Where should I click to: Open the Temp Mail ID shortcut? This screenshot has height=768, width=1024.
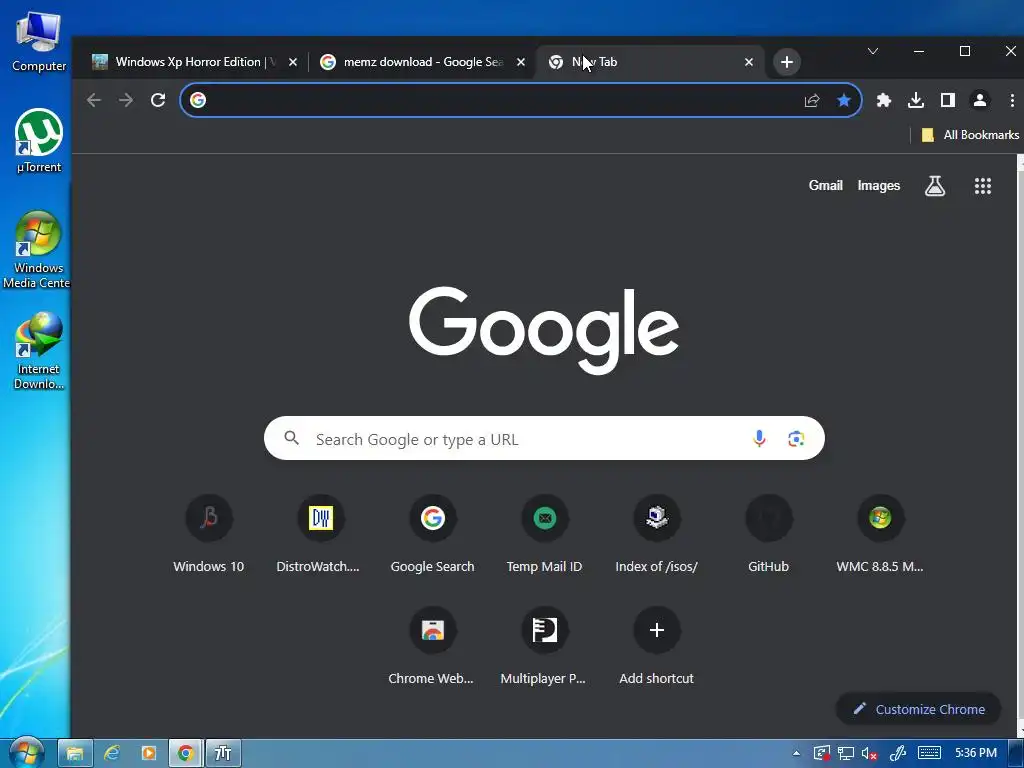click(545, 535)
